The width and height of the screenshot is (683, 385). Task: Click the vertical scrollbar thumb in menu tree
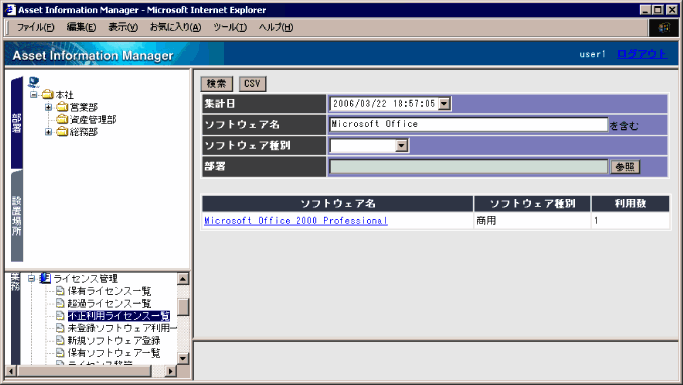183,307
